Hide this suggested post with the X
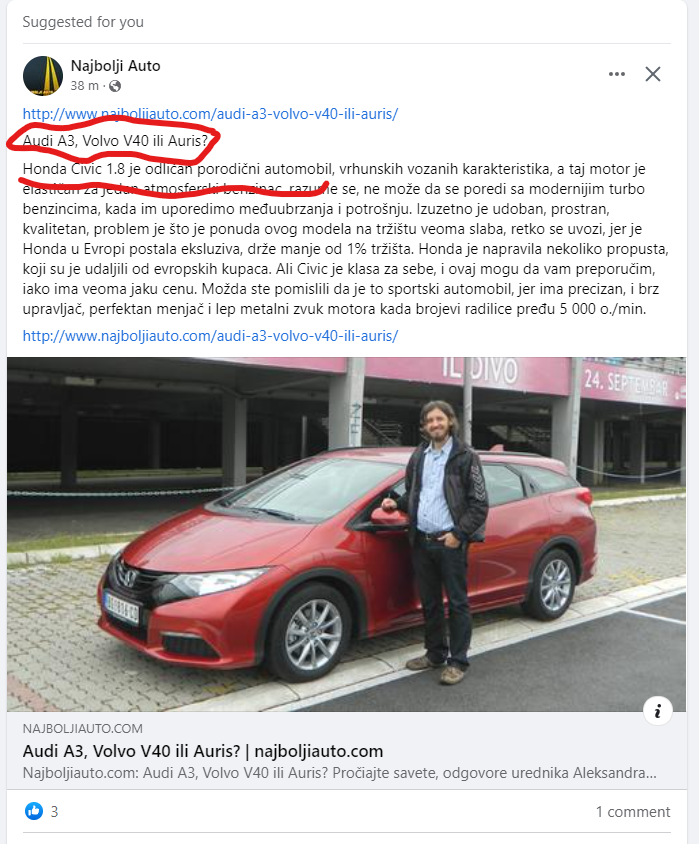Image resolution: width=699 pixels, height=844 pixels. (x=653, y=74)
